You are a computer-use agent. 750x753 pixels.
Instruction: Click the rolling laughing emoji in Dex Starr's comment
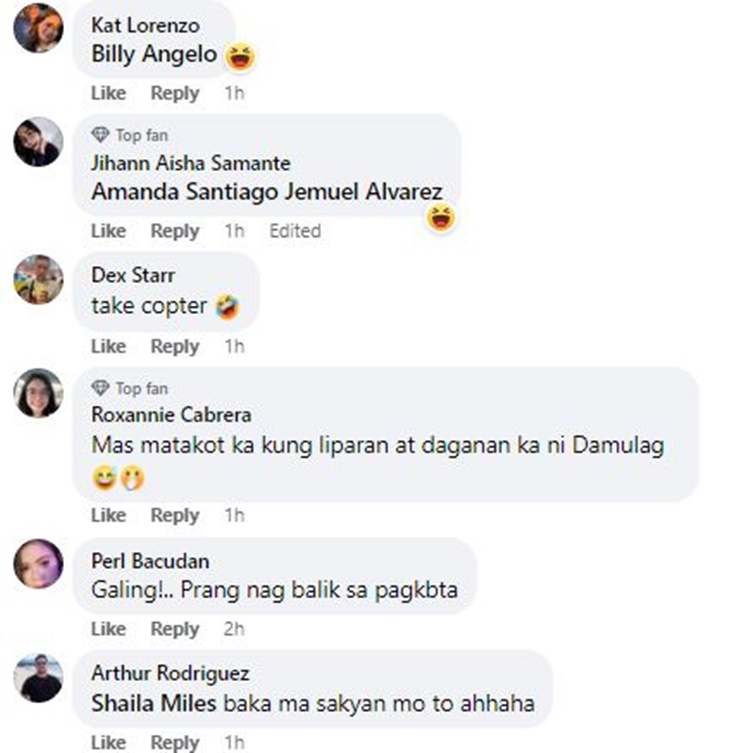227,306
